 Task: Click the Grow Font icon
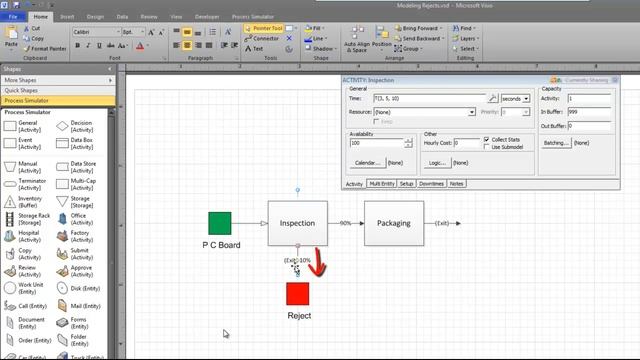tap(151, 32)
